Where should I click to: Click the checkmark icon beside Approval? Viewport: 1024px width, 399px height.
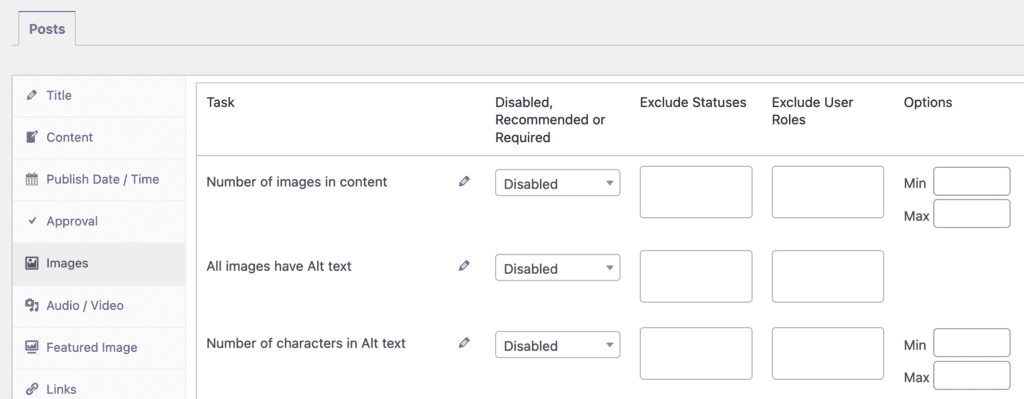pyautogui.click(x=32, y=221)
